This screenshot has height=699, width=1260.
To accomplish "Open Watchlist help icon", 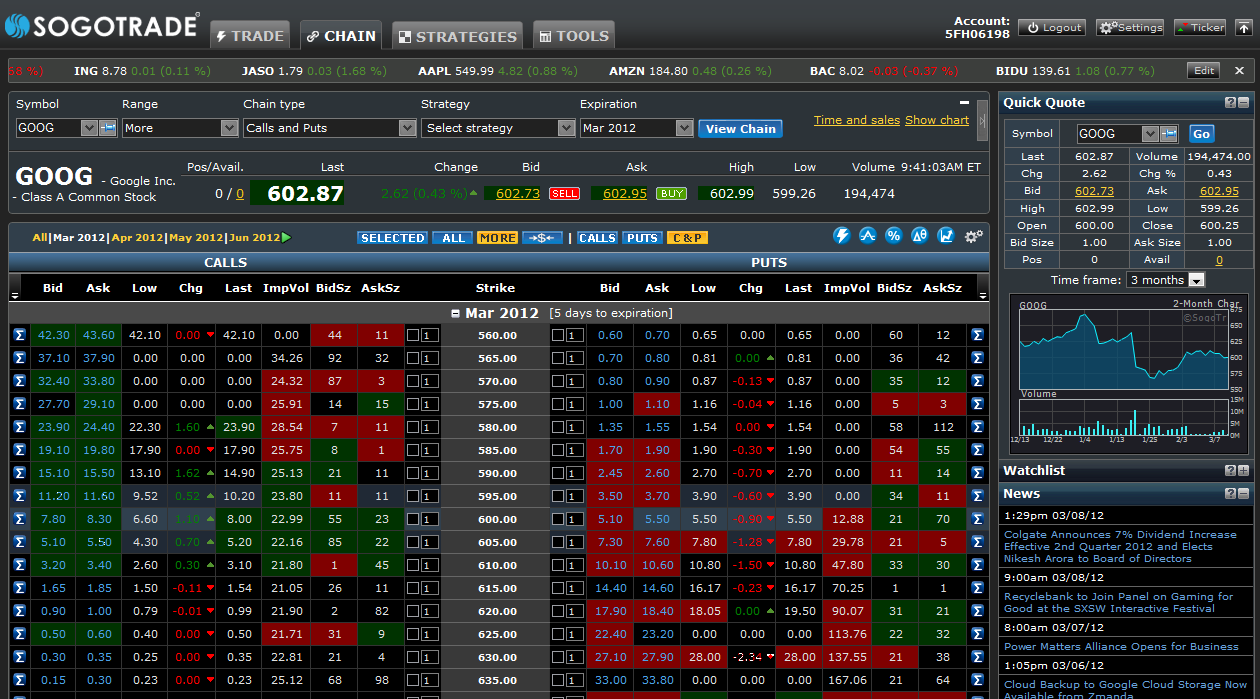I will point(1230,471).
